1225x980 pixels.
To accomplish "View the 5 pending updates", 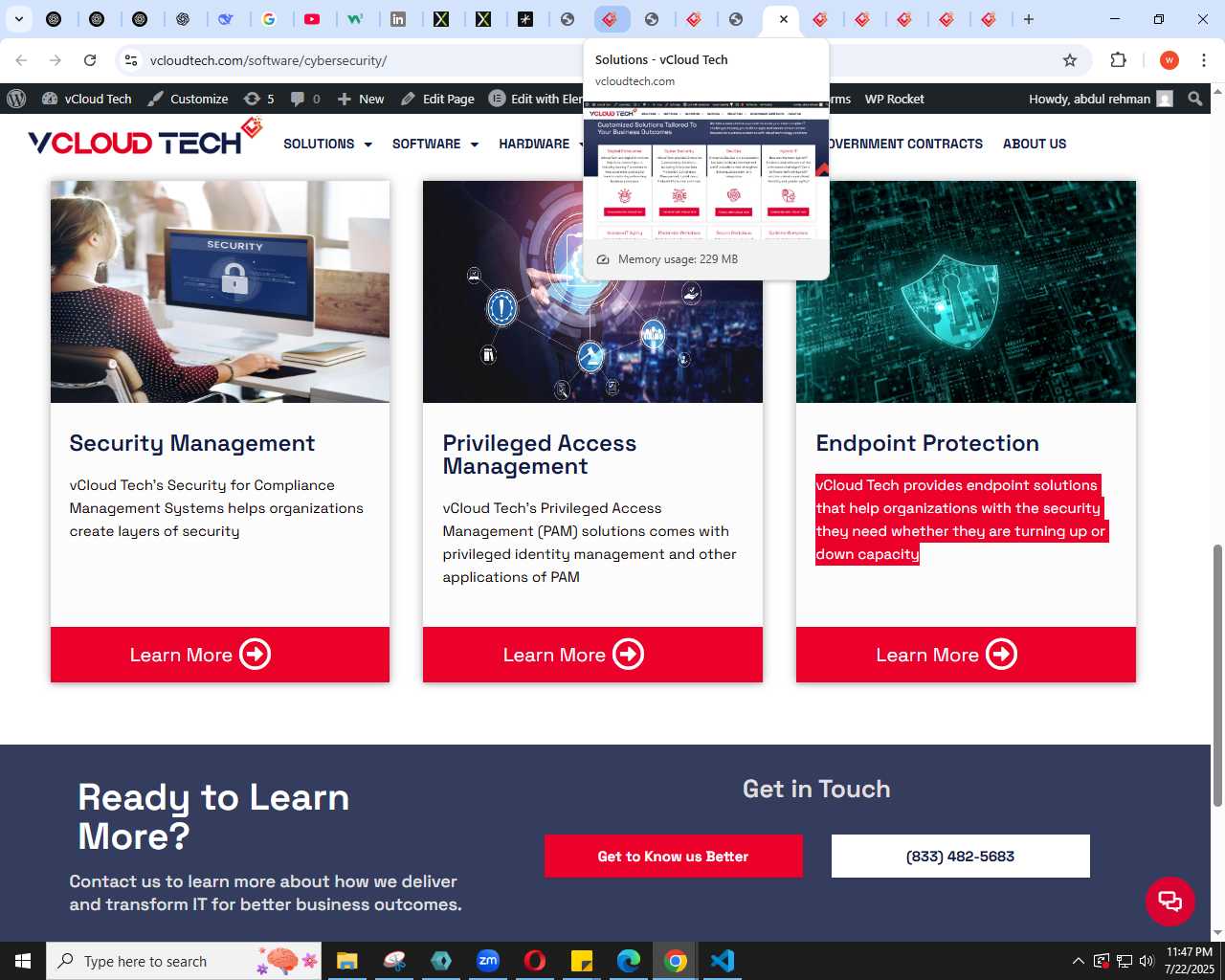I will pyautogui.click(x=258, y=99).
